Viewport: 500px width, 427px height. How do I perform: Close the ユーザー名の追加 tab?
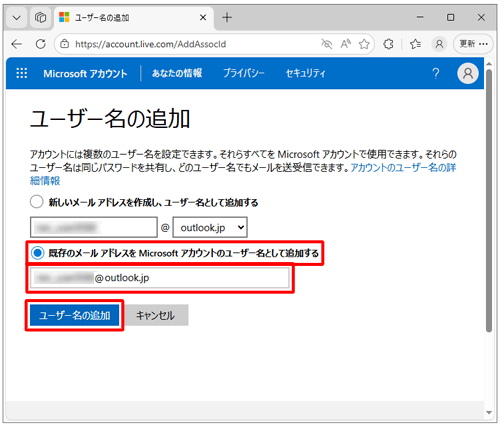pos(203,17)
